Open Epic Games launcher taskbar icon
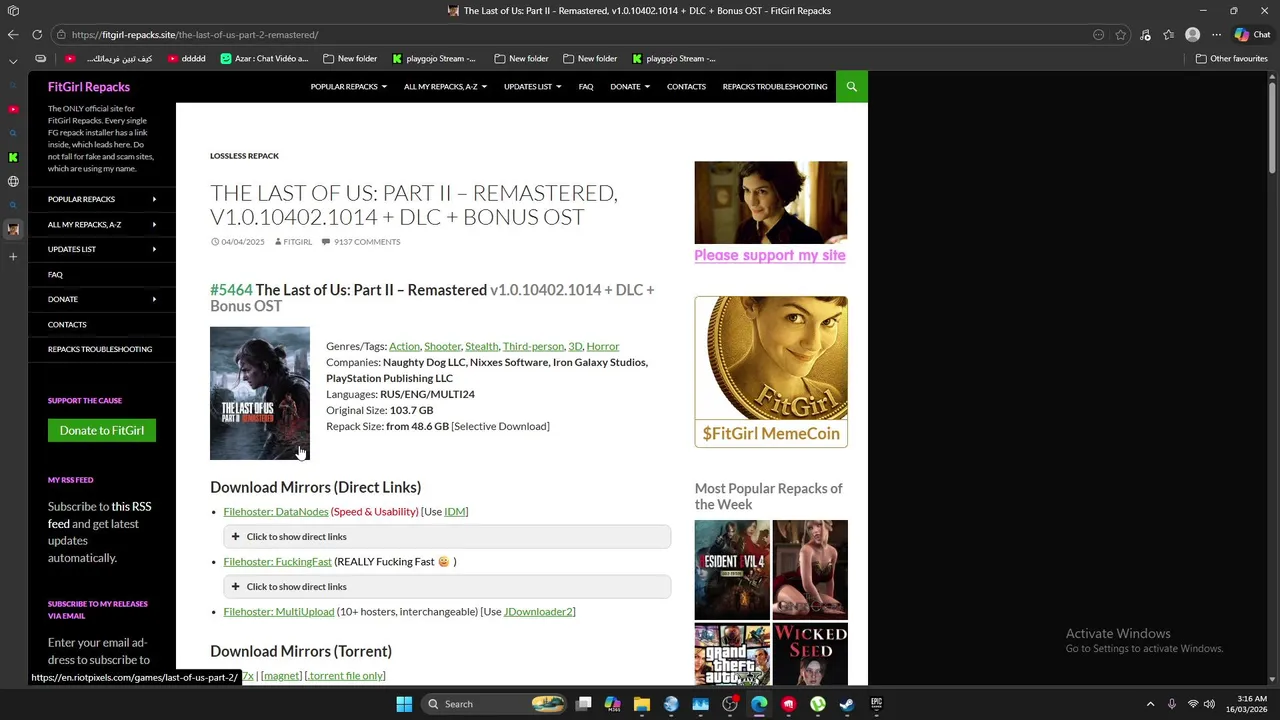 (x=876, y=704)
